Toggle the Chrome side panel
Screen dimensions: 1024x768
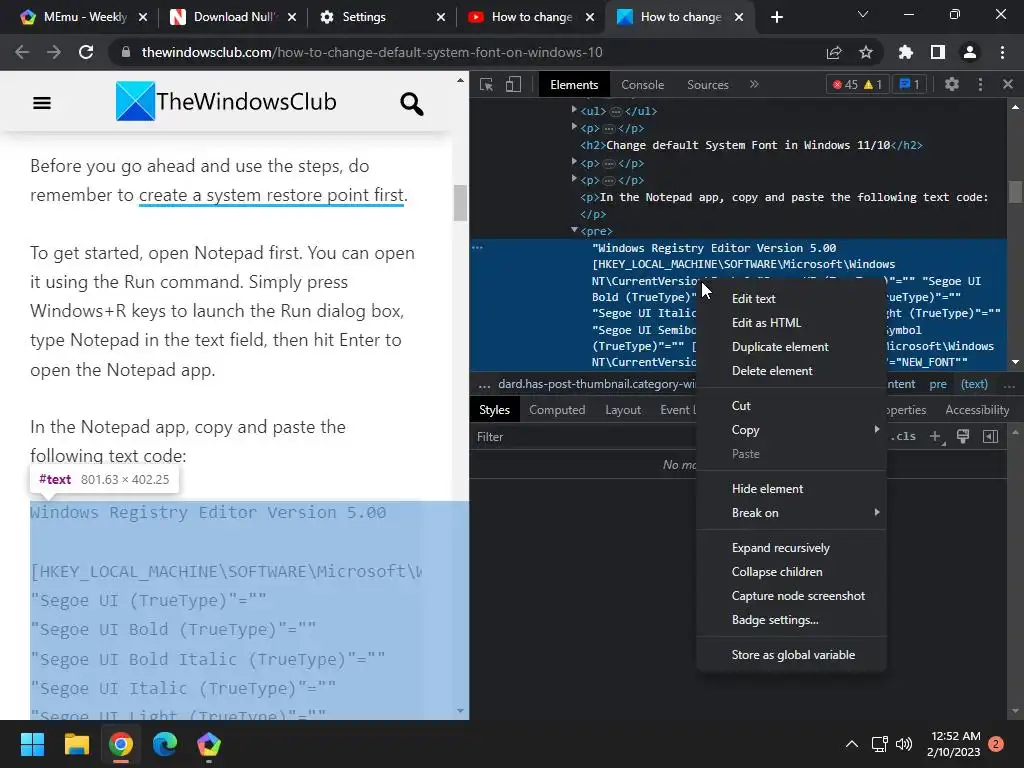938,52
